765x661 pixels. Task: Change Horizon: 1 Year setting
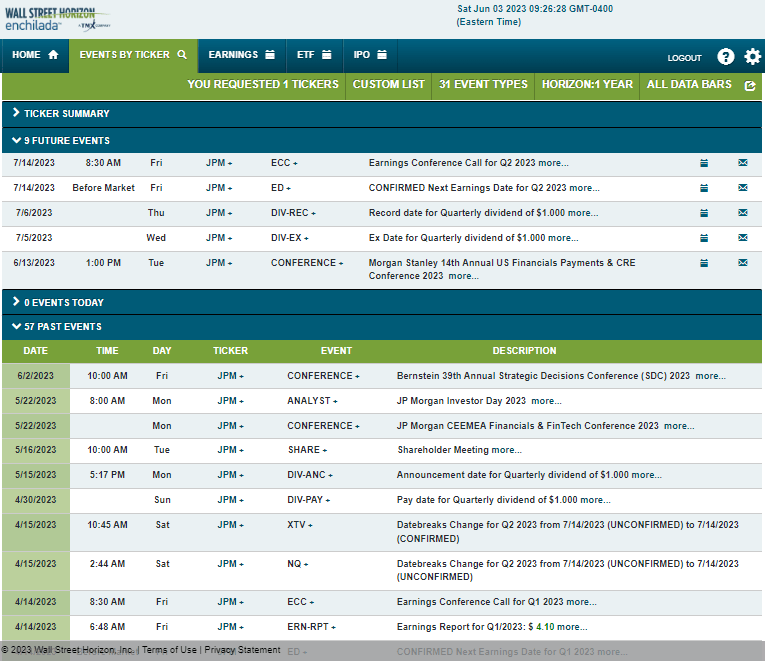coord(587,84)
